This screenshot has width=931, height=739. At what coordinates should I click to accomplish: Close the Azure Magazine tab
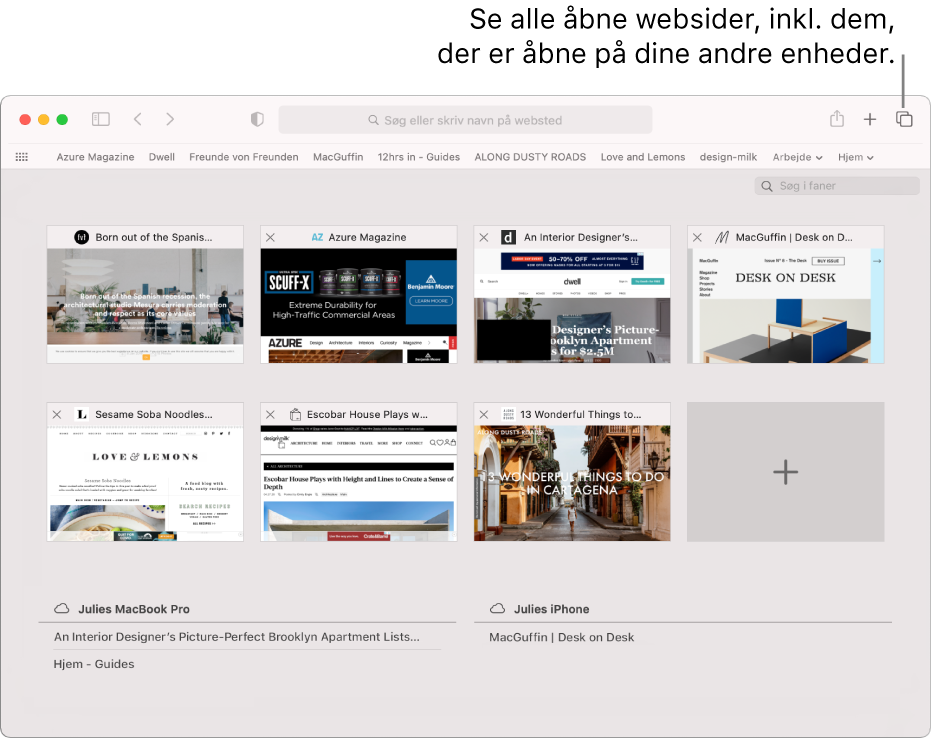[270, 237]
